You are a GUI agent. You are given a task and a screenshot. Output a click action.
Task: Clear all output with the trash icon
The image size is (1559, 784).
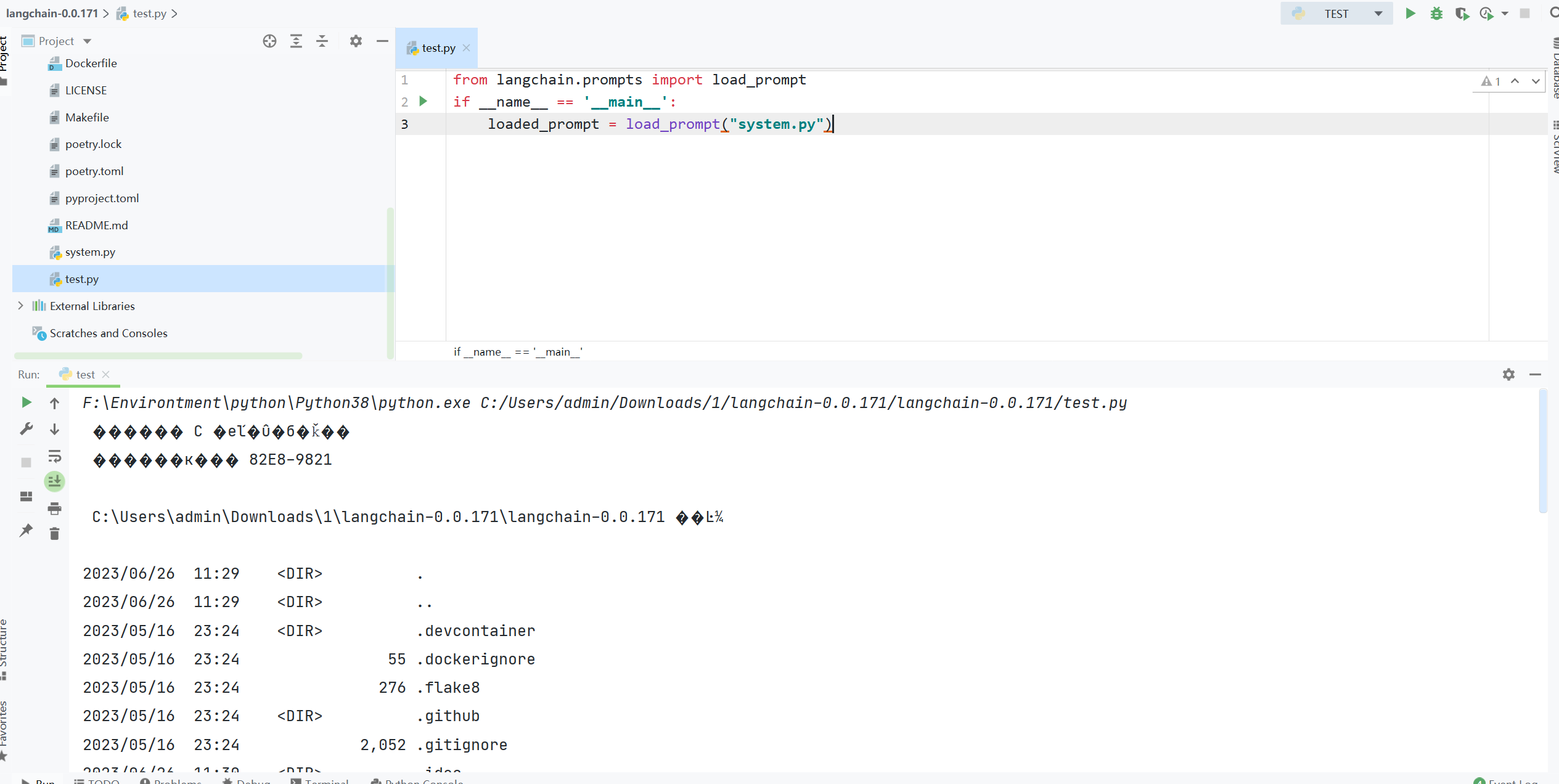pyautogui.click(x=54, y=534)
